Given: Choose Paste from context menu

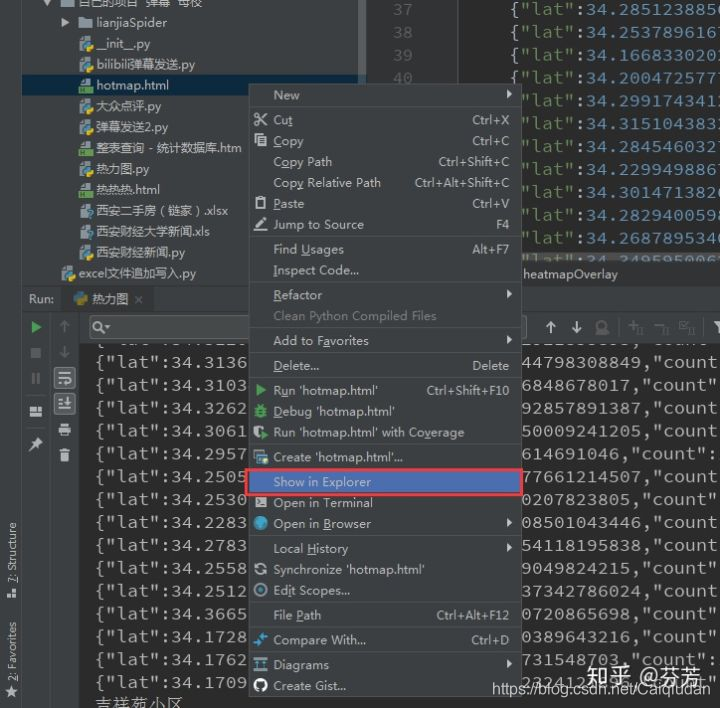Looking at the screenshot, I should [x=385, y=203].
